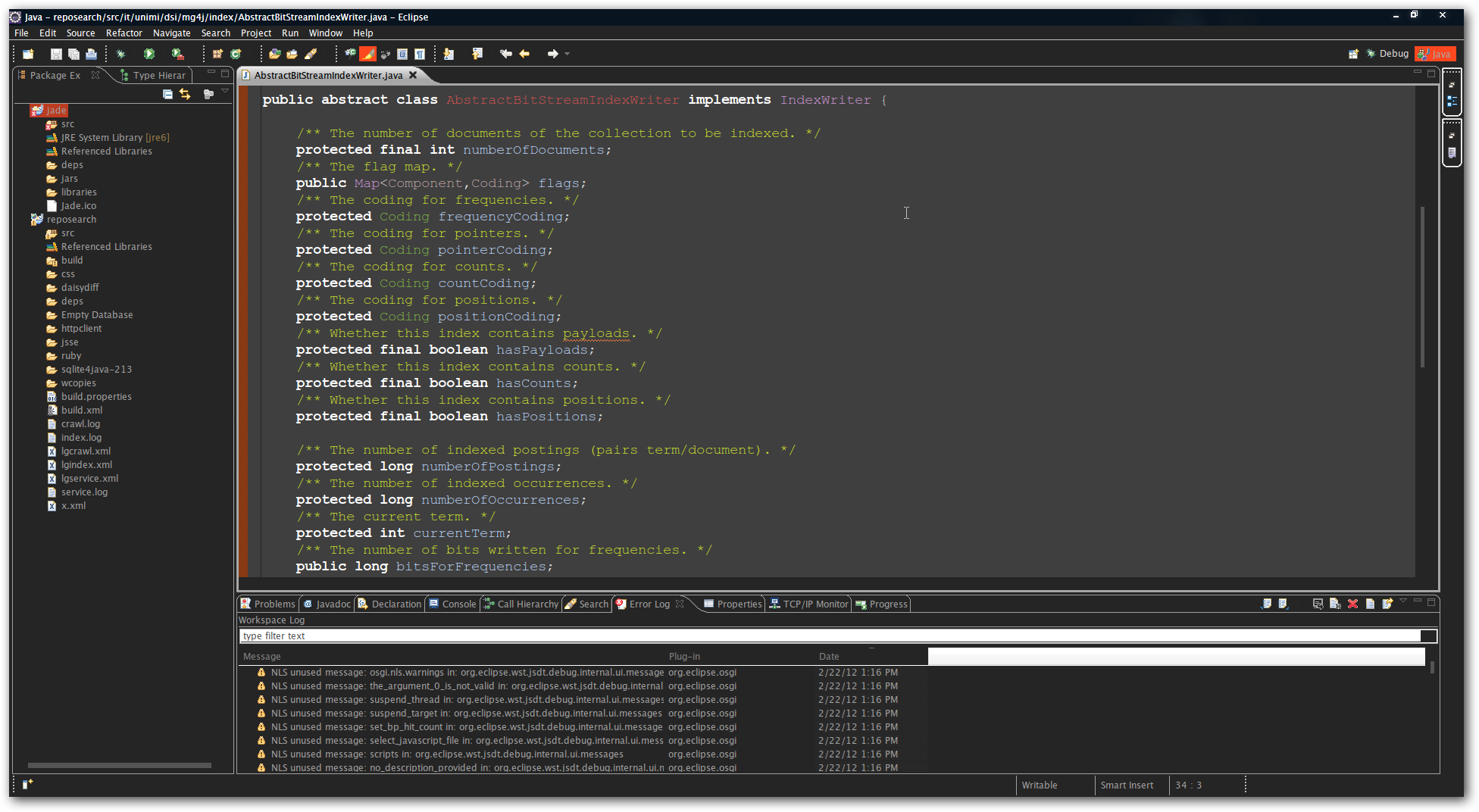
Task: Create a new Java class
Action: 236,54
